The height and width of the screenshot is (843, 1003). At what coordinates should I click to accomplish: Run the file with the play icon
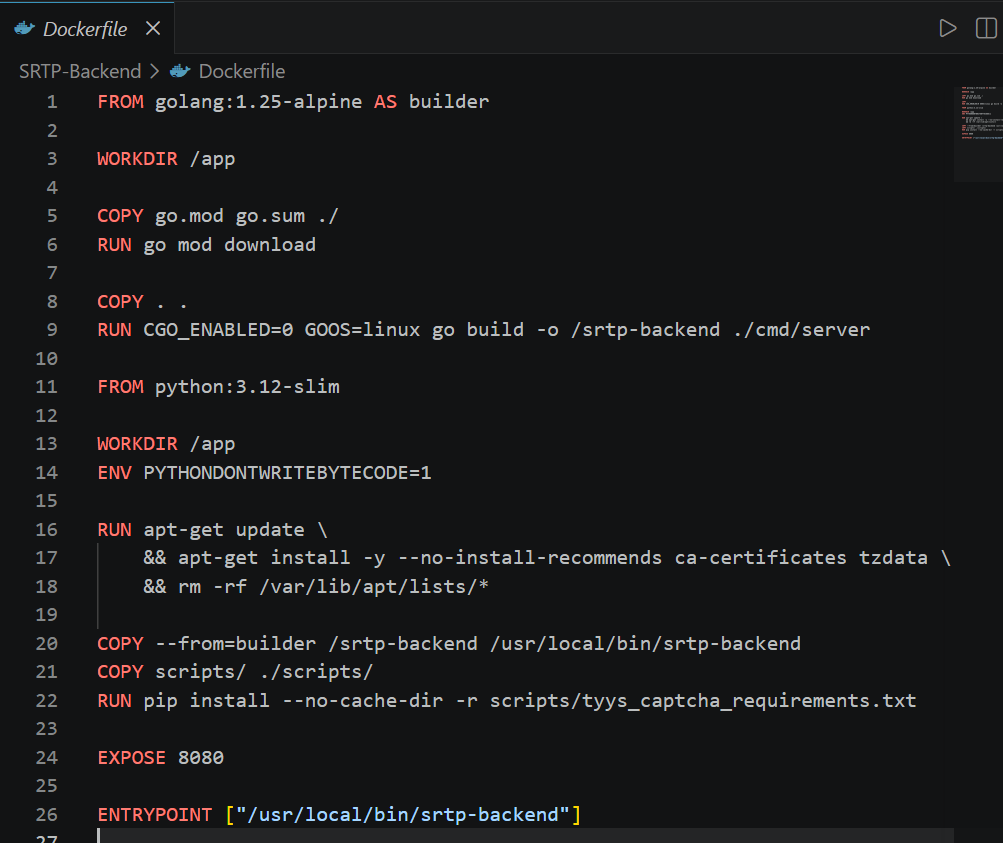pyautogui.click(x=947, y=29)
